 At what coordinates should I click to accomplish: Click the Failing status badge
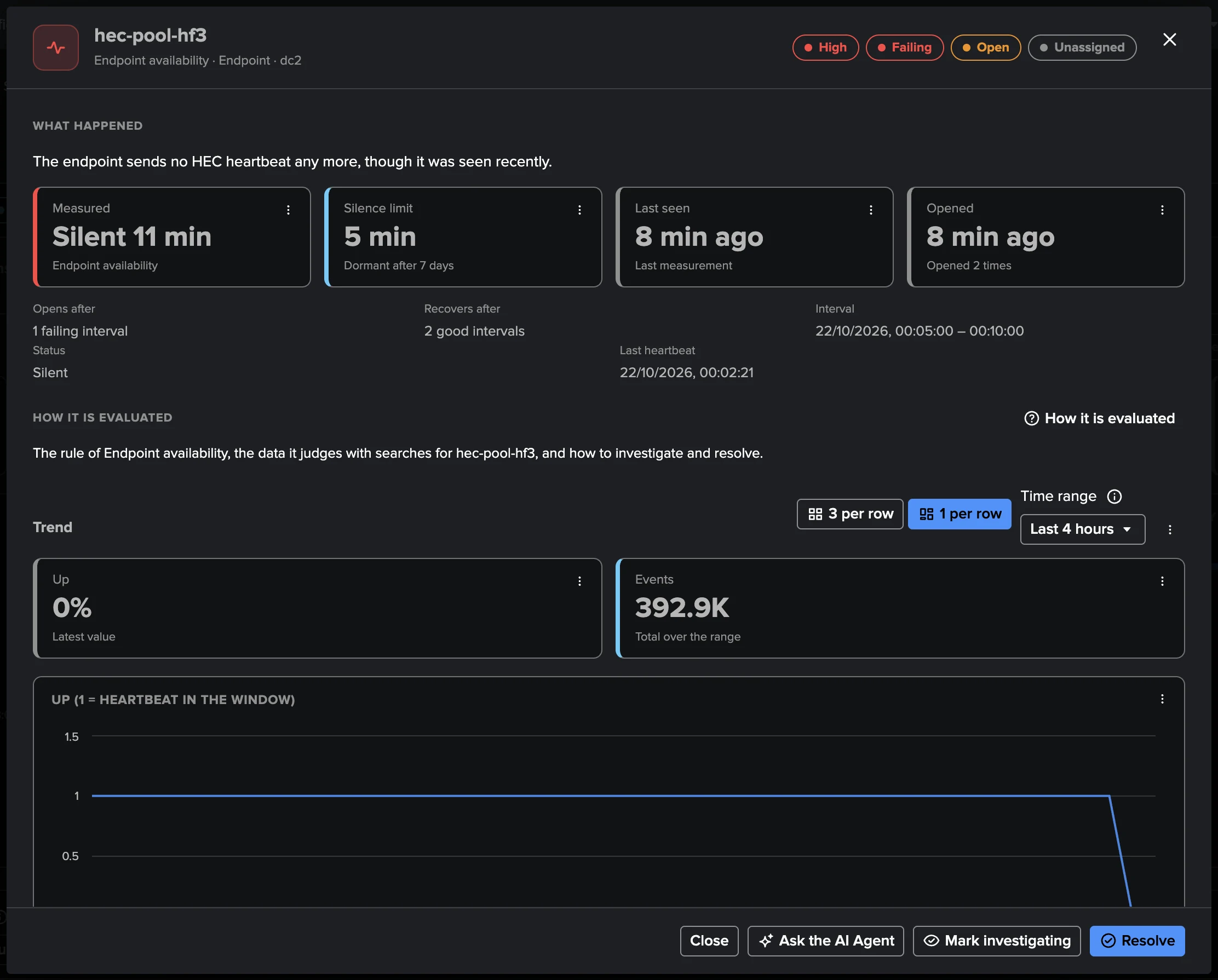[x=904, y=48]
